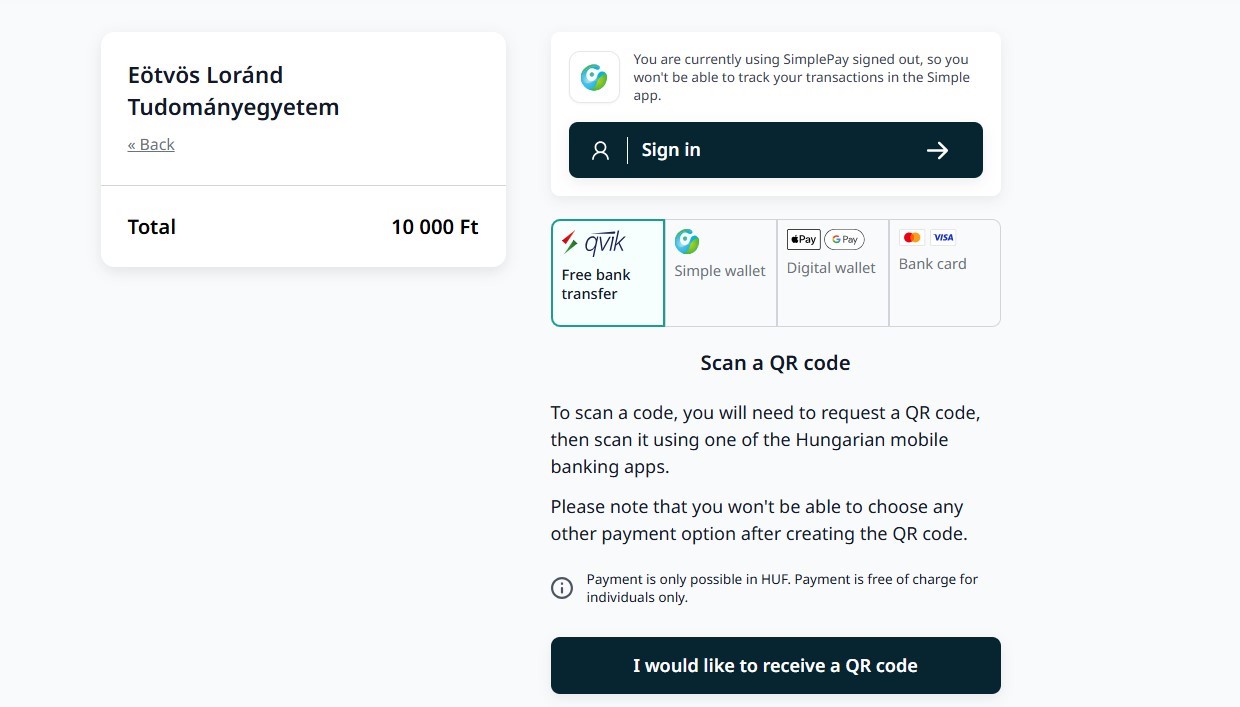The height and width of the screenshot is (707, 1240).
Task: Click the Eötvös Loránd Tudományegyetem merchant name
Action: 233,91
